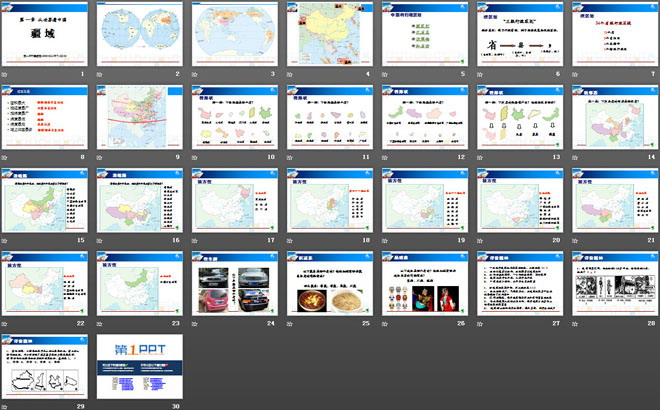Select slide 6 province-county arrows diagram thumbnail
Viewport: 660px width, 410px height.
pos(520,34)
